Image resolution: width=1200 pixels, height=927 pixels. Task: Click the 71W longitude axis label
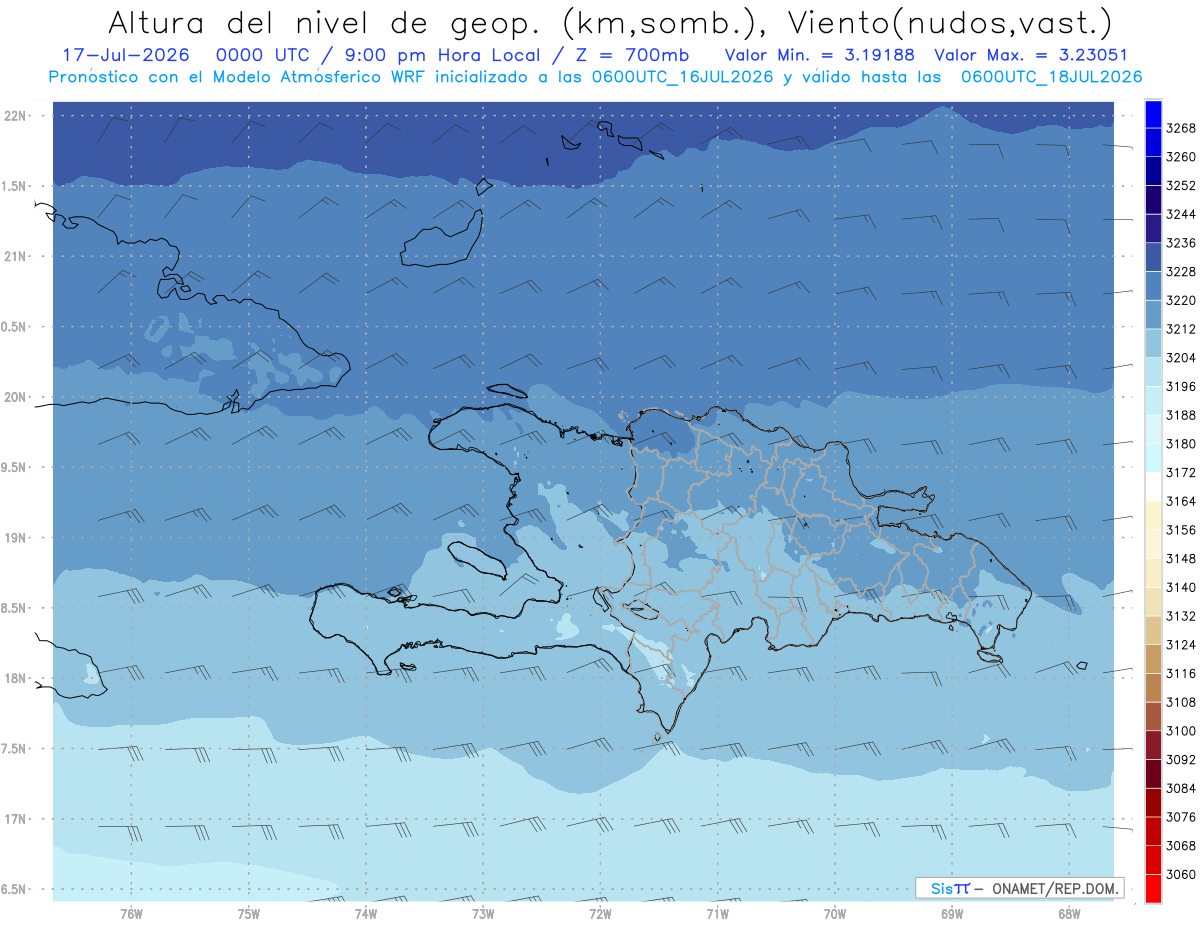coord(717,914)
